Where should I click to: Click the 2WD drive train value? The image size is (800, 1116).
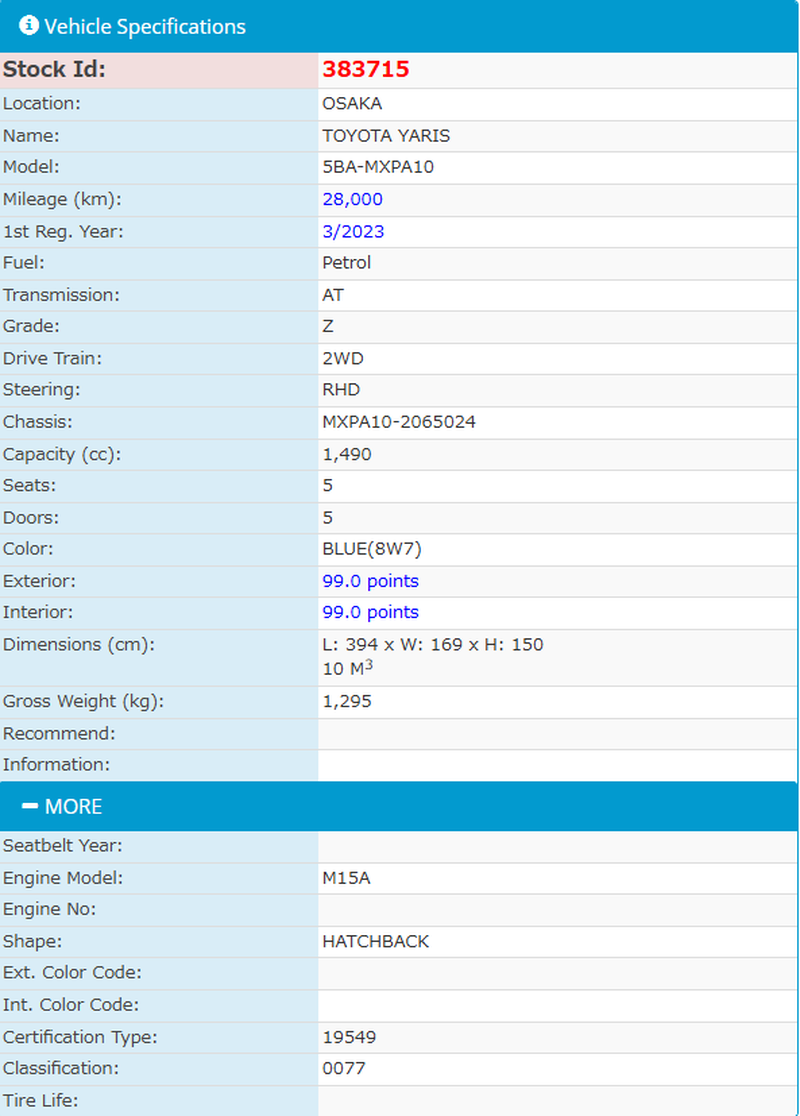coord(342,358)
